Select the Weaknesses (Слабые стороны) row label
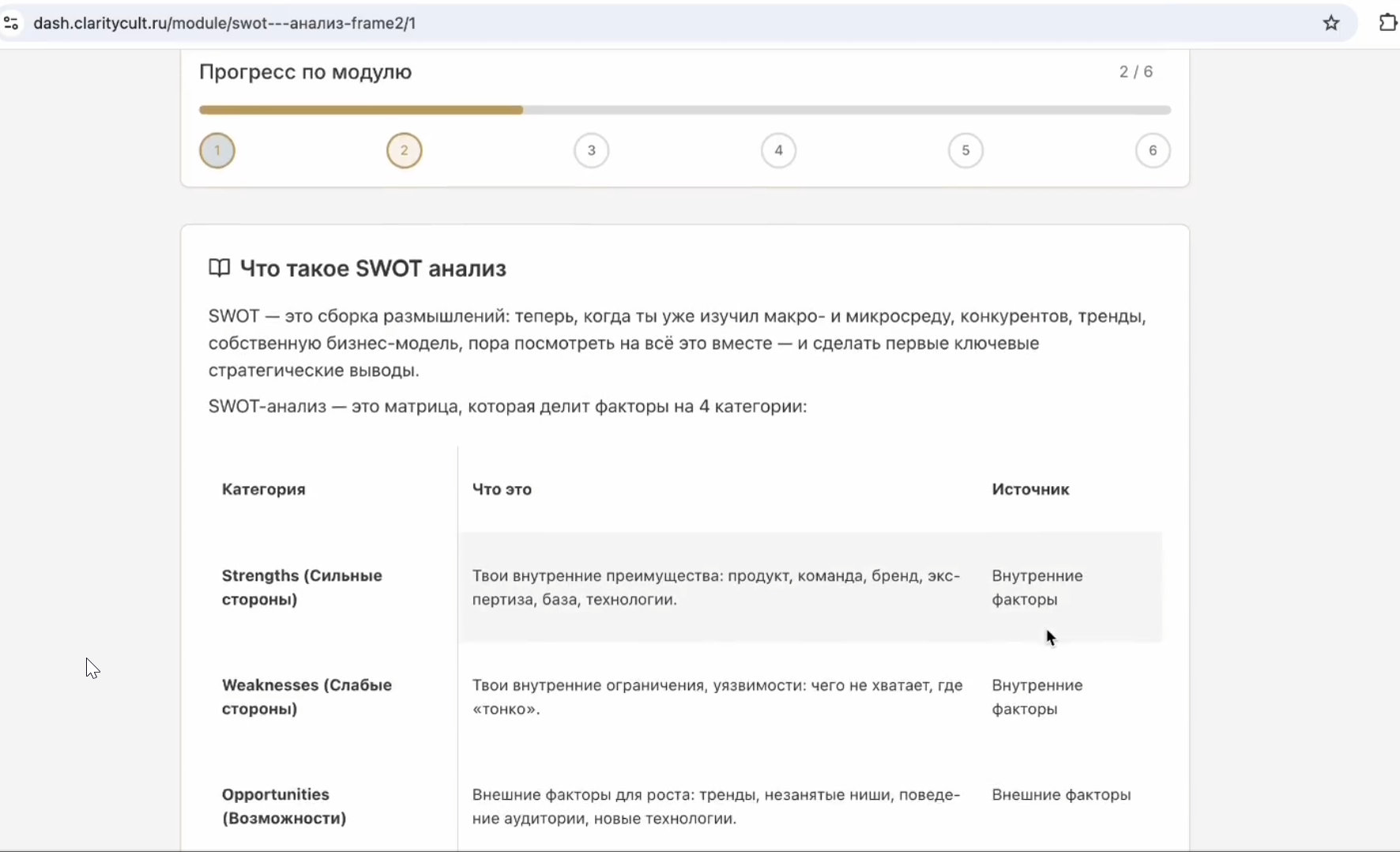 [x=307, y=696]
